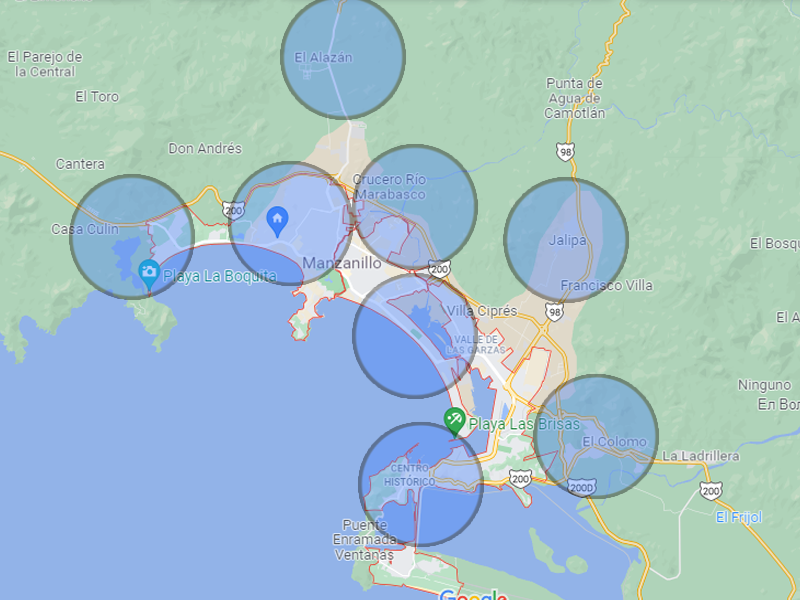The image size is (800, 600).
Task: Click the 200 highway shield right of Manzanillo
Action: (439, 268)
